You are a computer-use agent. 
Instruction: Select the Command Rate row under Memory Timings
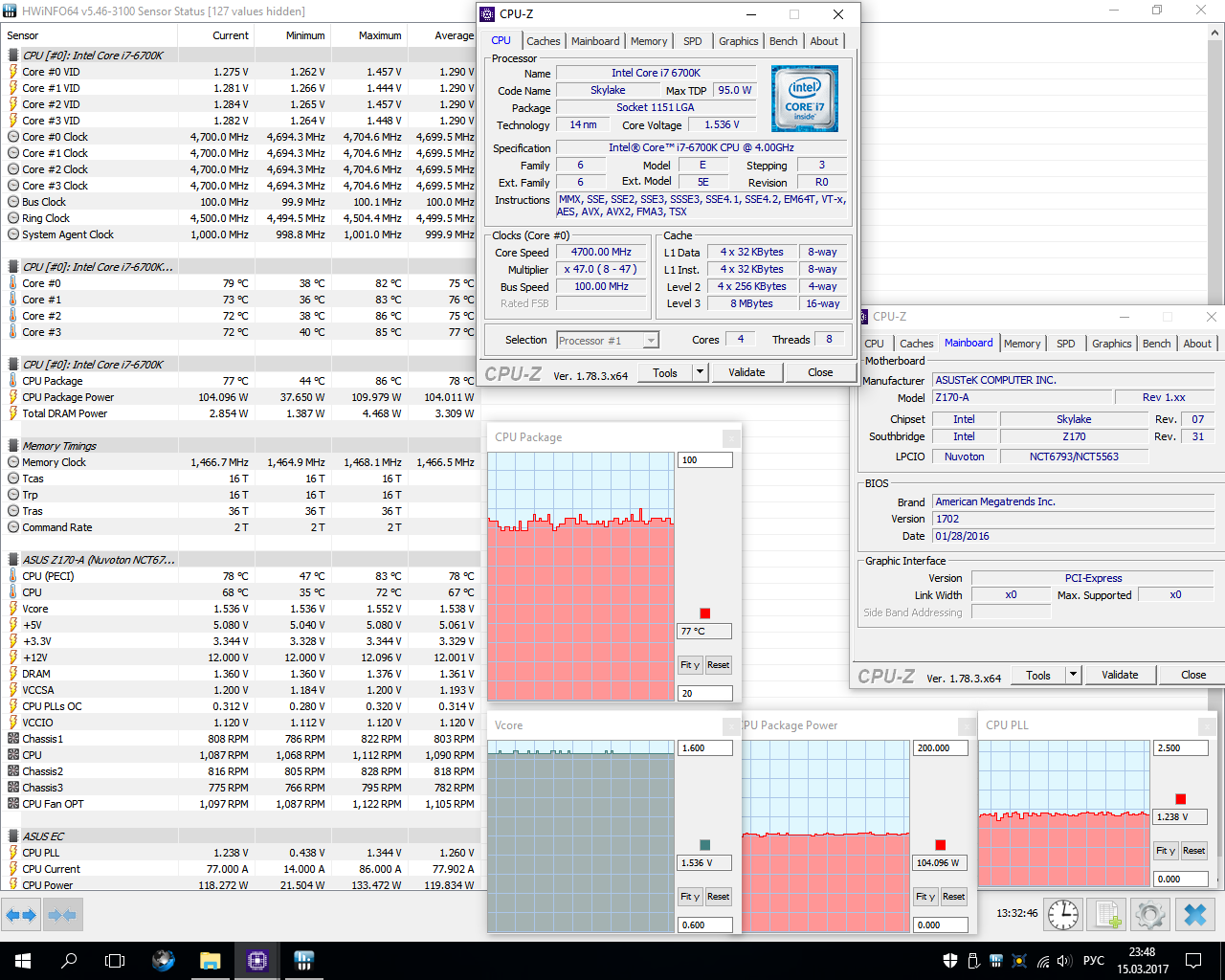coord(239,527)
